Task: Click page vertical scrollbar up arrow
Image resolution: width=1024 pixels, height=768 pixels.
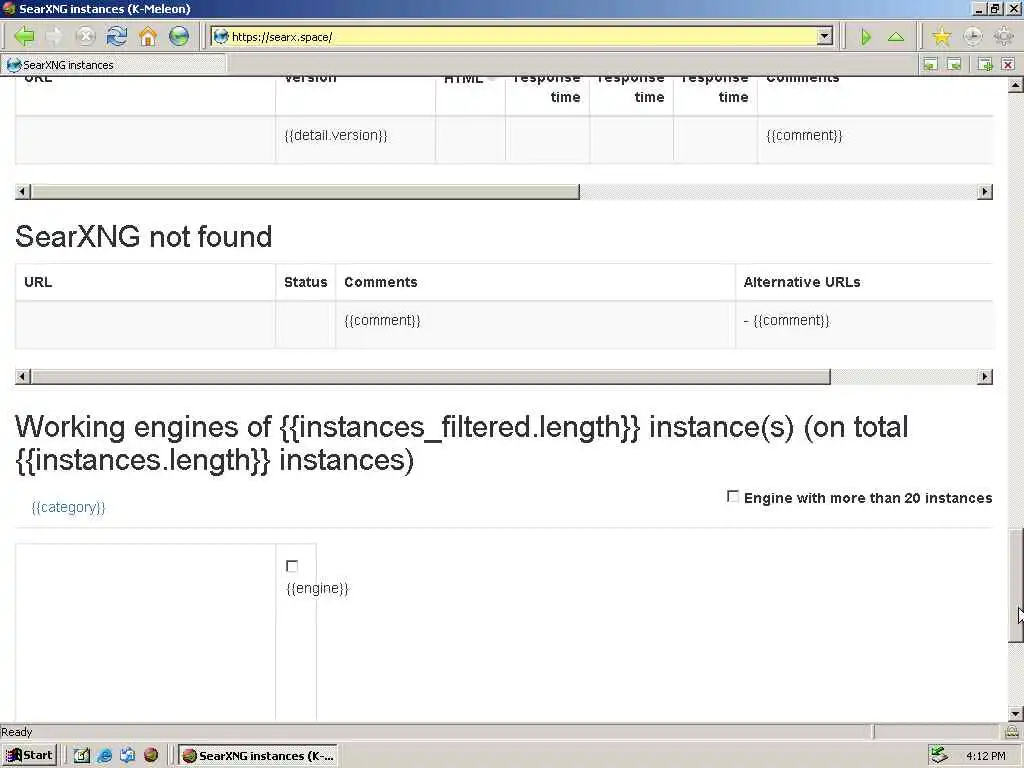Action: point(1016,85)
